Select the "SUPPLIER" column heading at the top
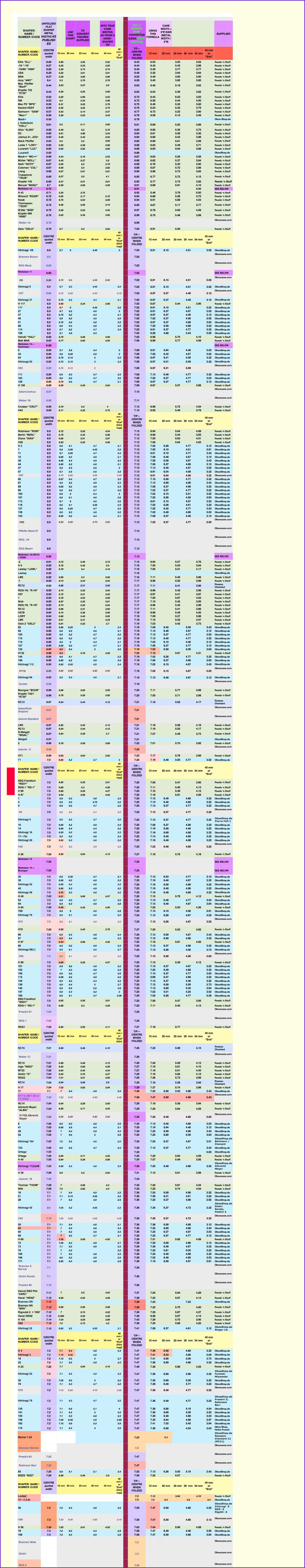Screen dimensions: 305x1568 [223, 33]
